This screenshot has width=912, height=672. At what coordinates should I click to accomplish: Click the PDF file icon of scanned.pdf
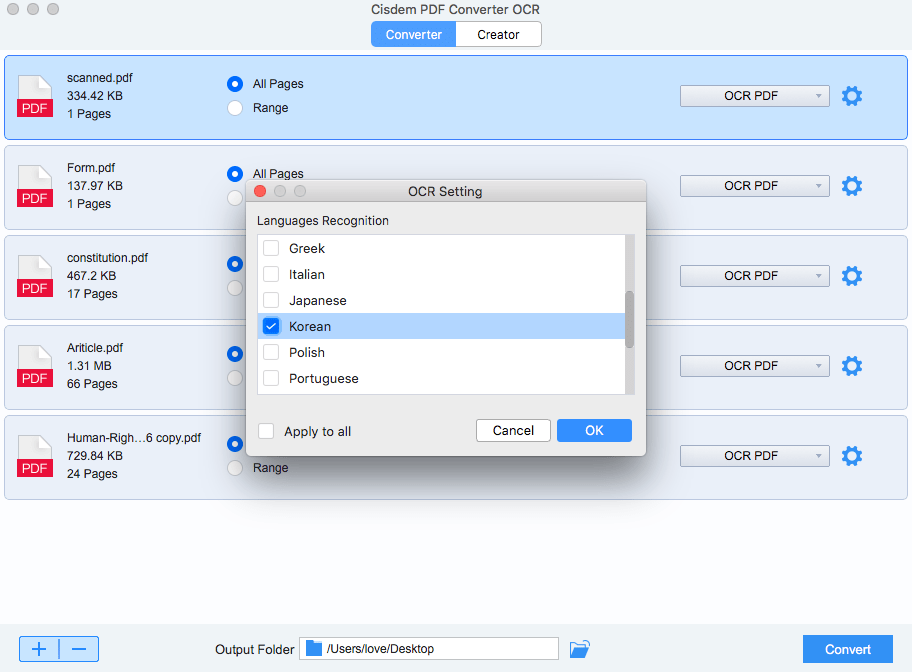[35, 97]
